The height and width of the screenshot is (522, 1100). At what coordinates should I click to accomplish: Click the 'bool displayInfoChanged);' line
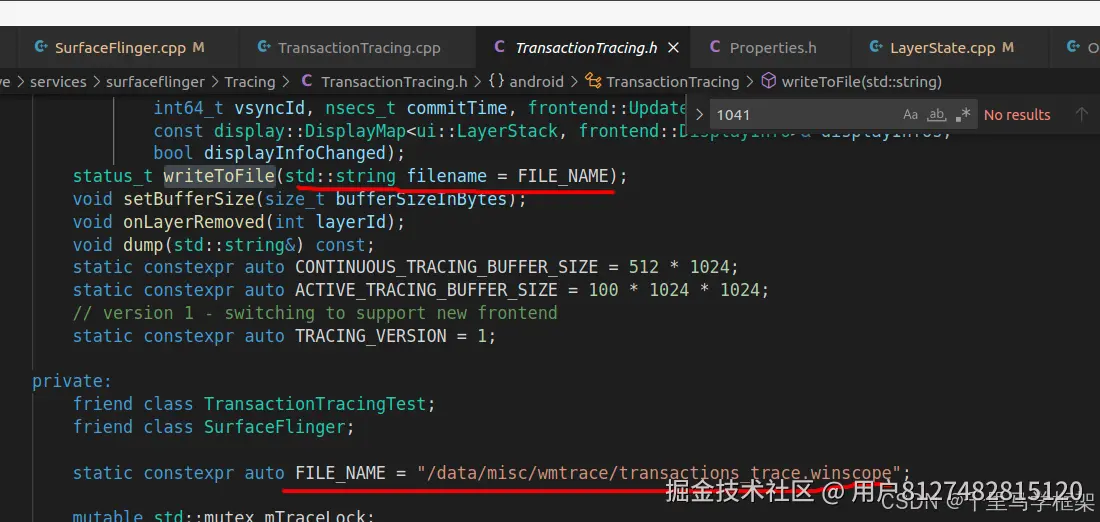coord(279,153)
